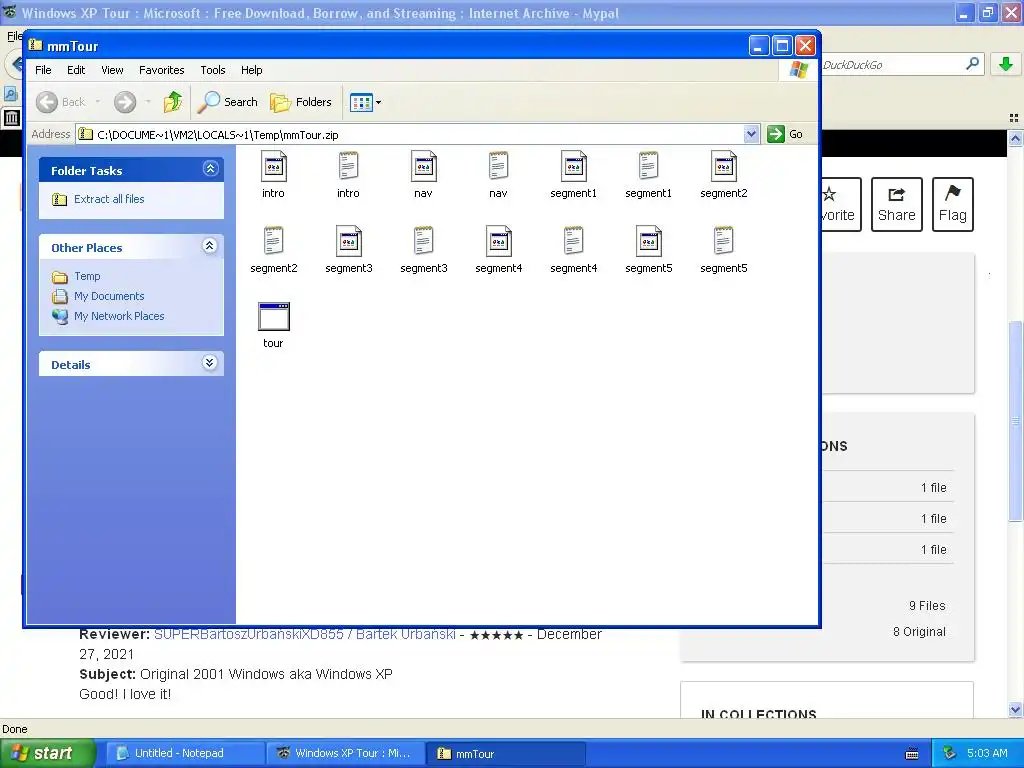
Task: Open My Documents from Other Places
Action: point(109,296)
